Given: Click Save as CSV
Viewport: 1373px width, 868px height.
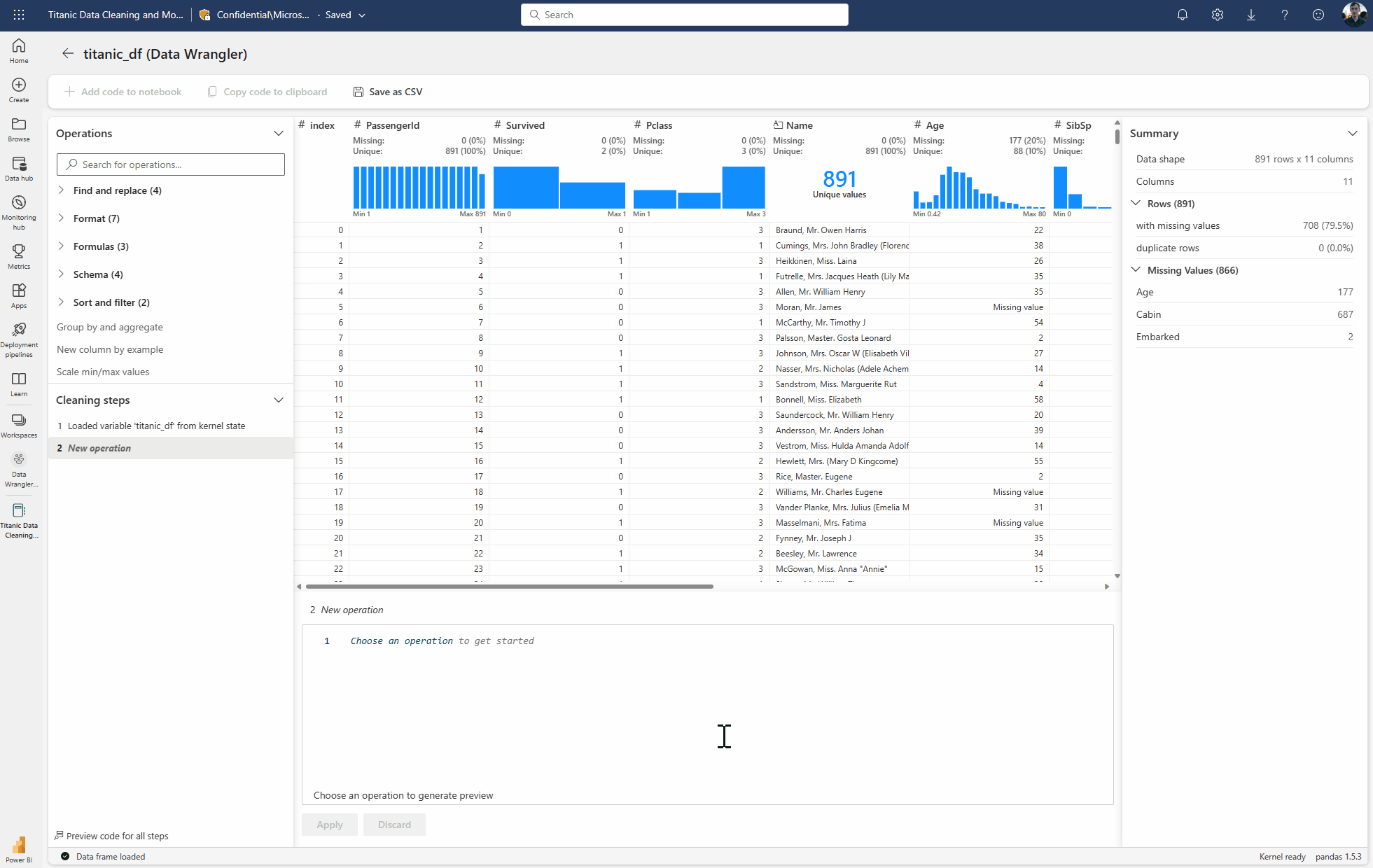Looking at the screenshot, I should coord(388,92).
